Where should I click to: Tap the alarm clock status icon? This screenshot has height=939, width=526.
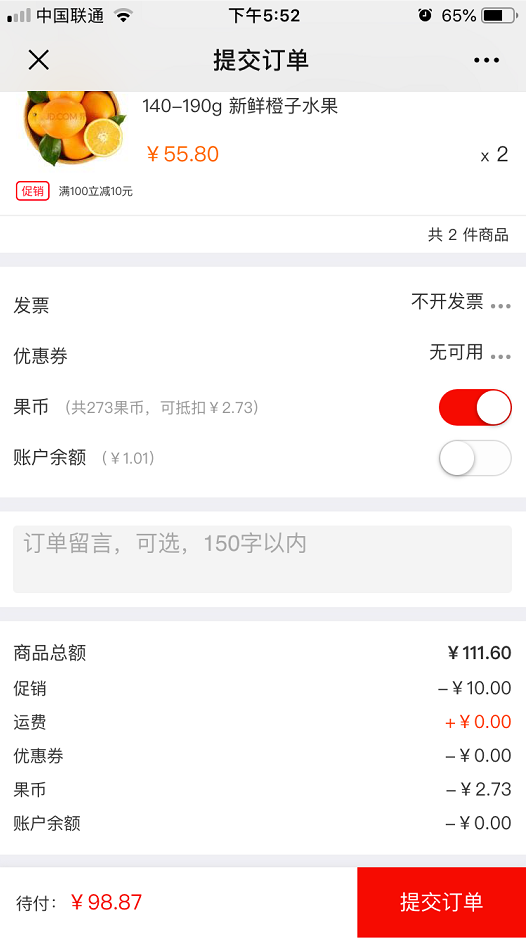pyautogui.click(x=425, y=16)
